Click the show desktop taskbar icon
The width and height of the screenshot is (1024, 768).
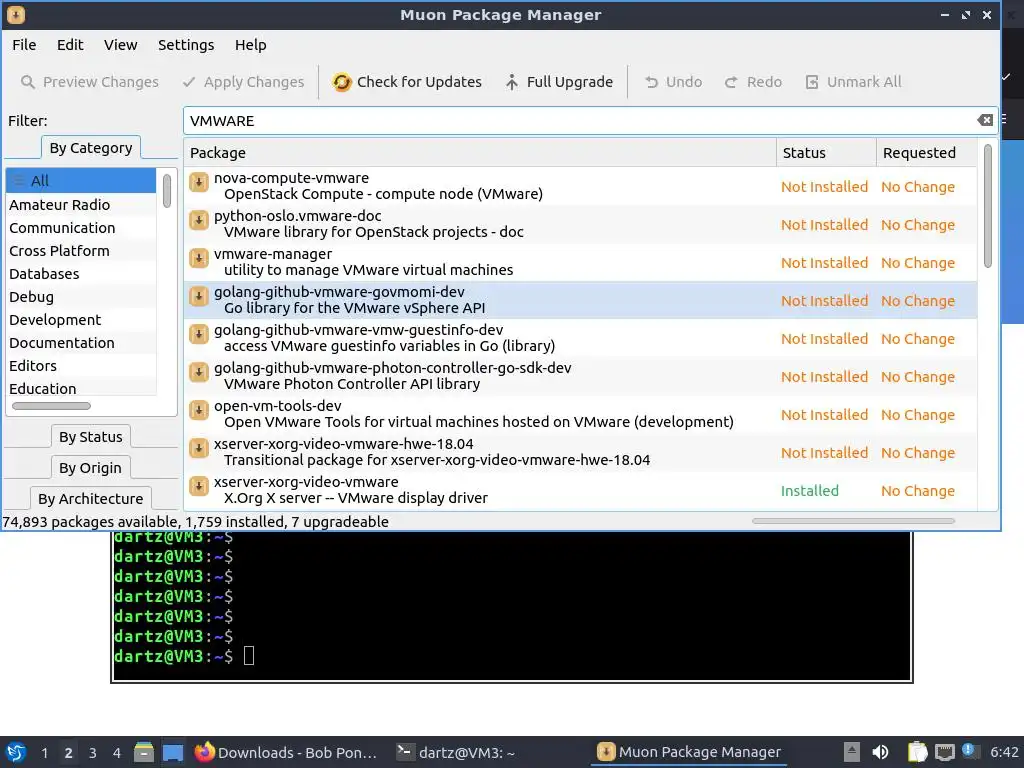pyautogui.click(x=172, y=752)
